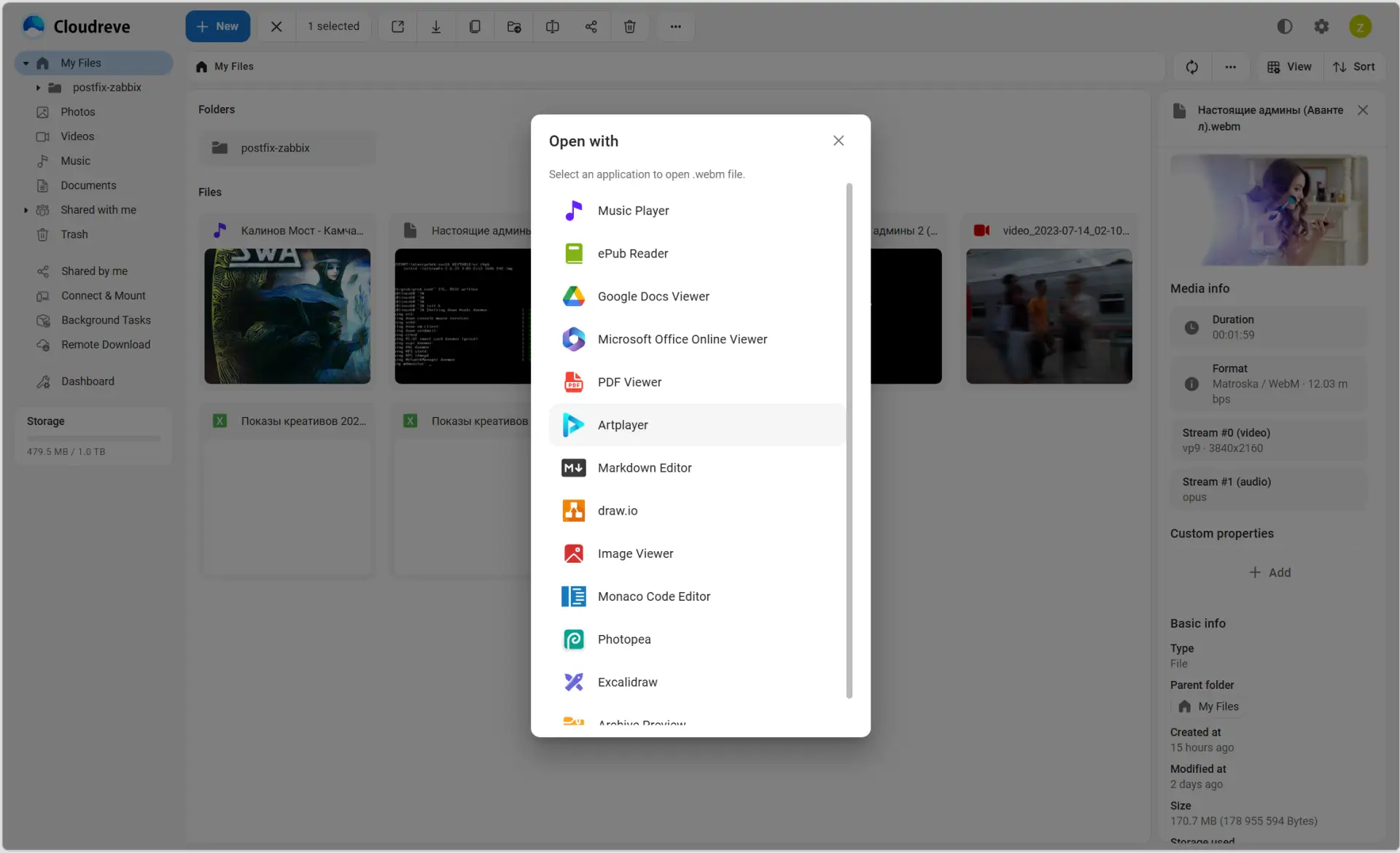This screenshot has height=853, width=1400.
Task: Clear the current file selection
Action: tap(276, 26)
